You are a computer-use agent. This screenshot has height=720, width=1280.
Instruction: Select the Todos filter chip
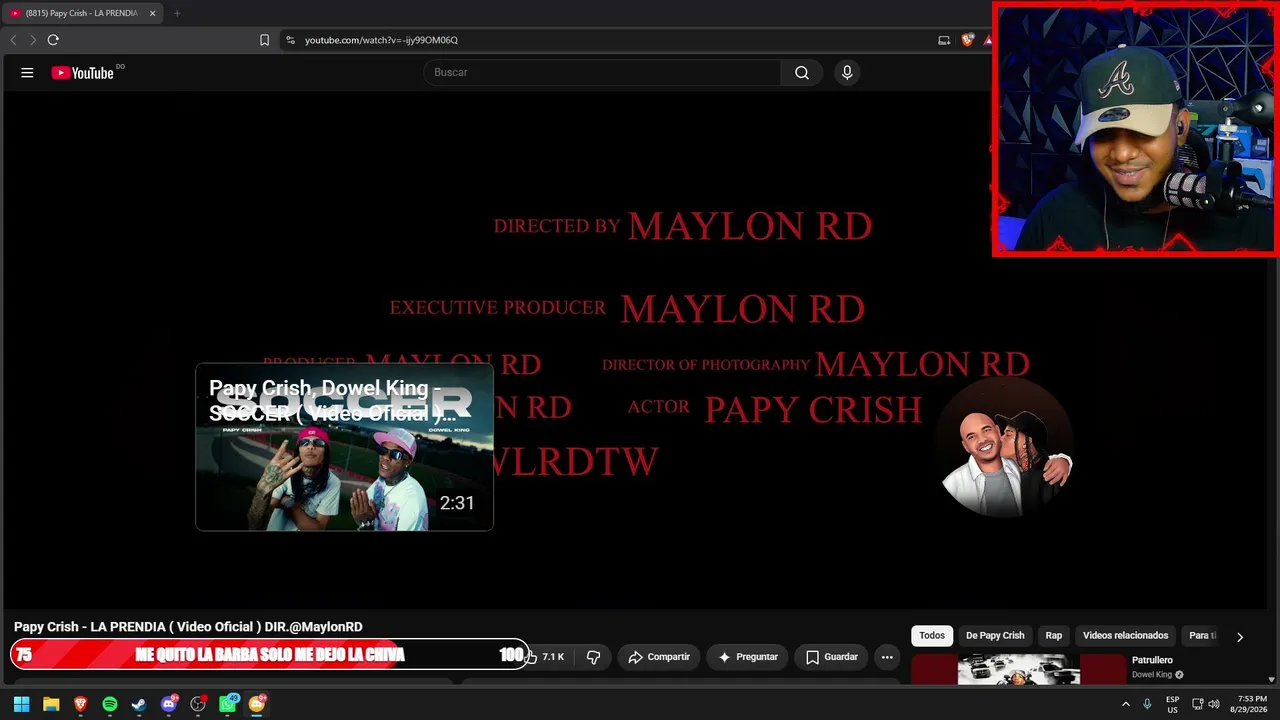[x=932, y=636]
